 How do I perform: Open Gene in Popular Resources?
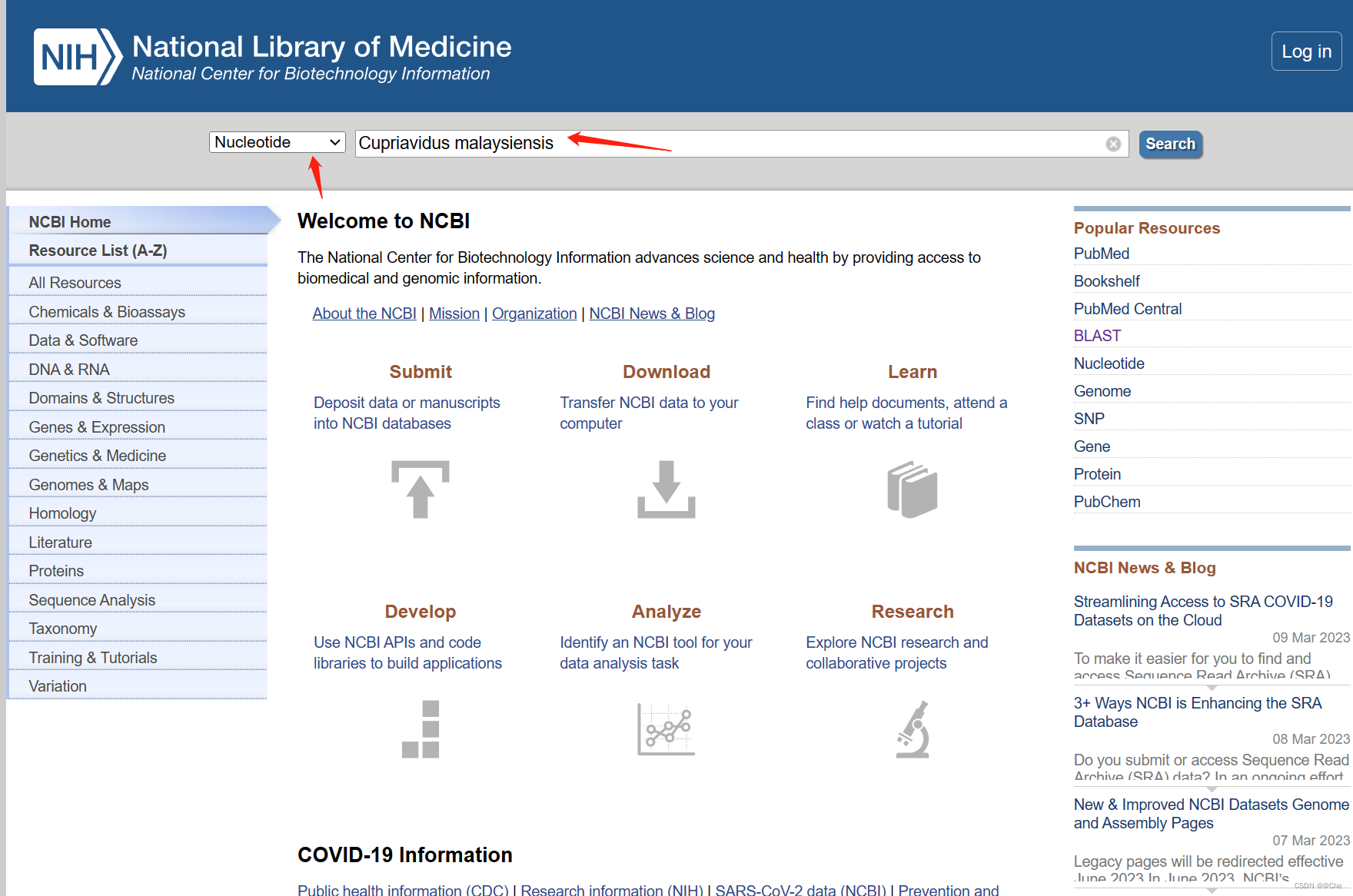click(1092, 446)
